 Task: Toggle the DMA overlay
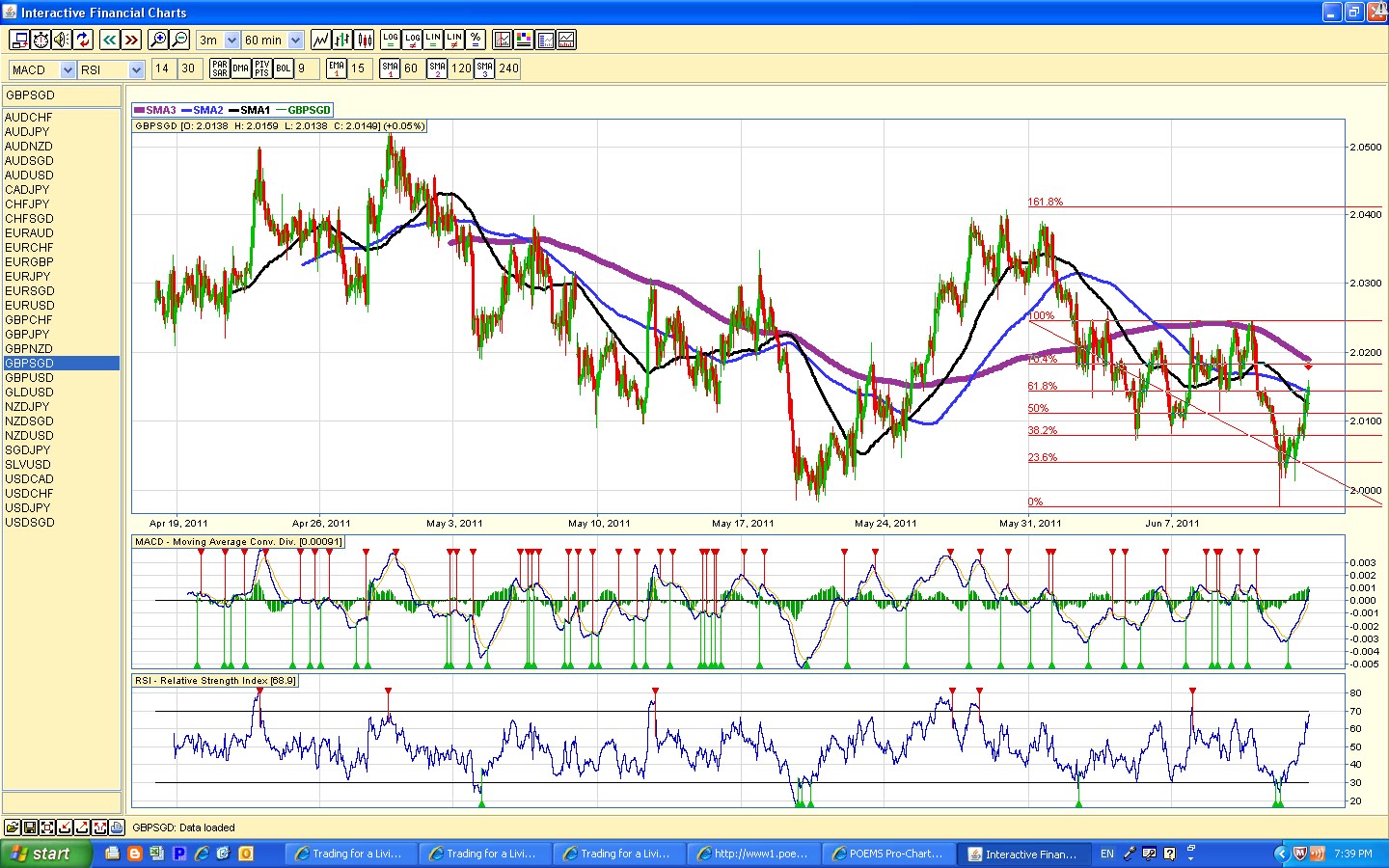pos(241,68)
